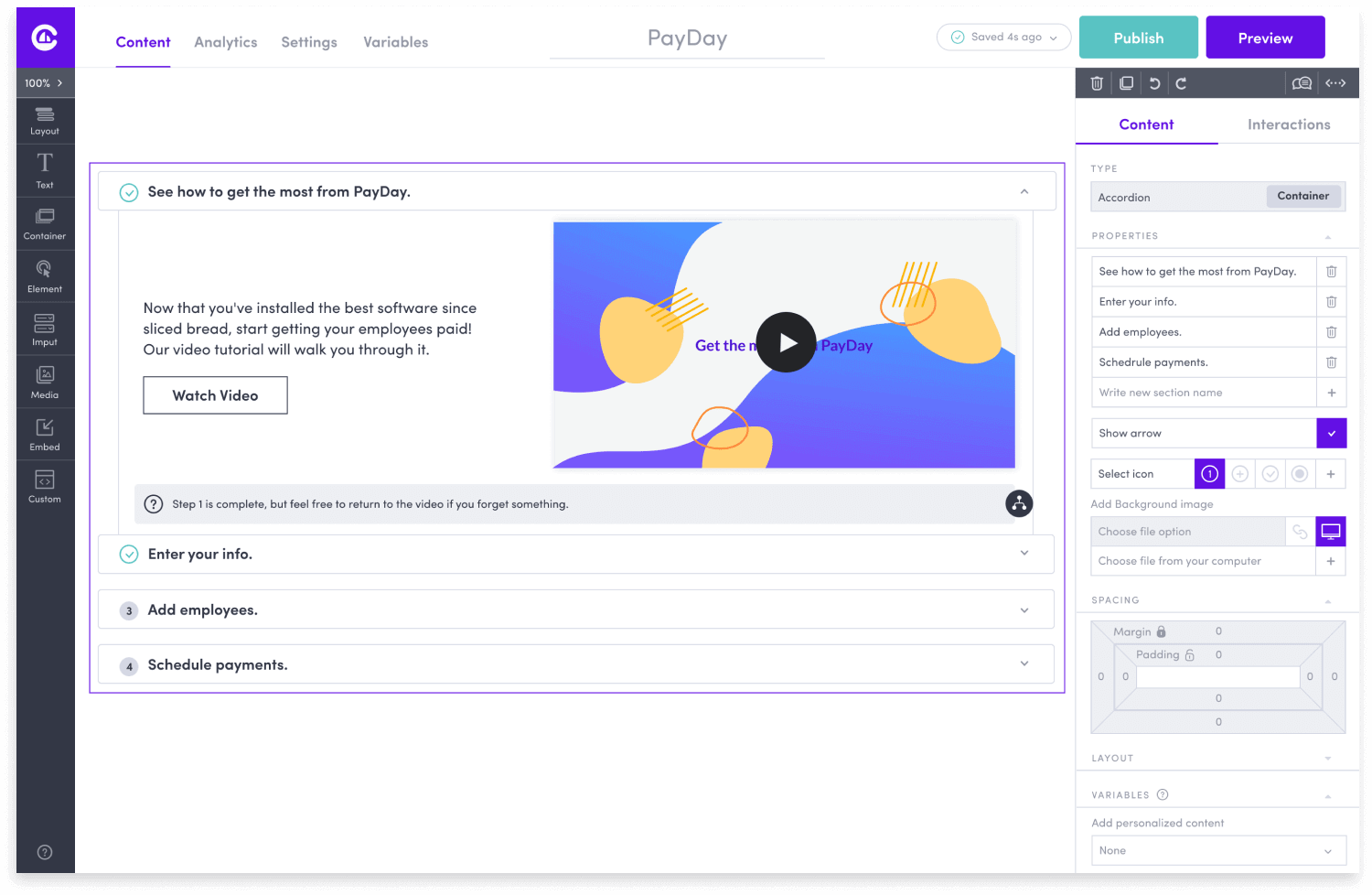The width and height of the screenshot is (1372, 895).
Task: Click the Watch Video button
Action: 215,394
